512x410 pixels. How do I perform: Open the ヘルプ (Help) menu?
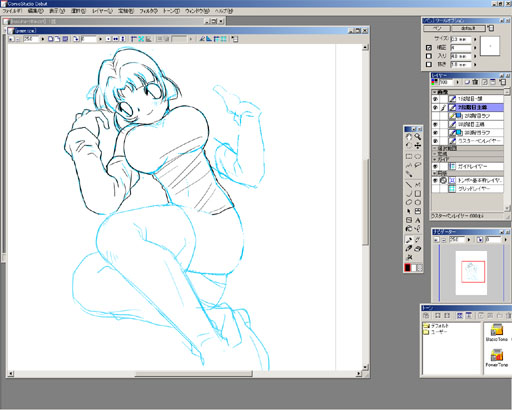pyautogui.click(x=223, y=11)
